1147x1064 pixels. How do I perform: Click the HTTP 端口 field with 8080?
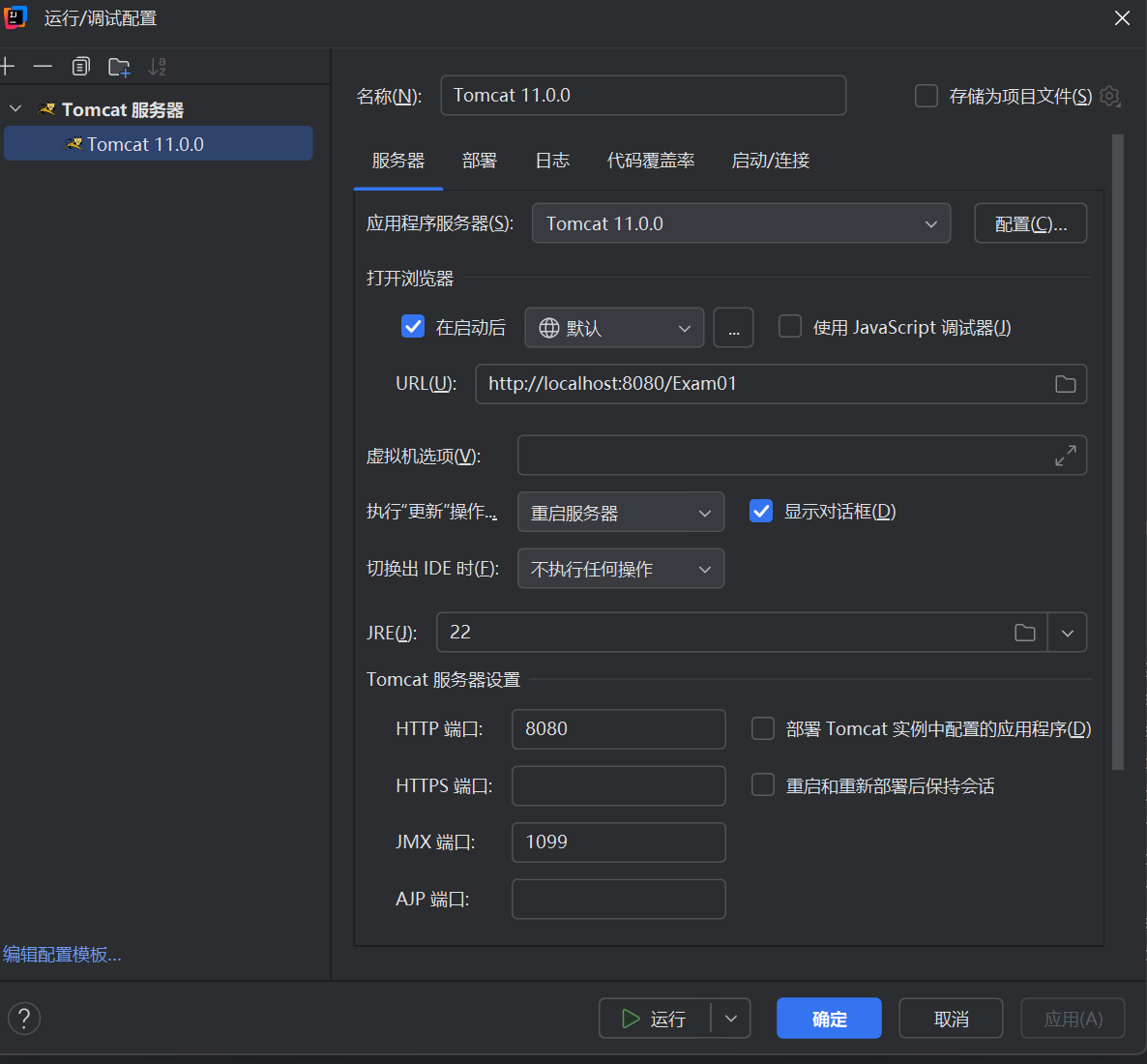pos(619,729)
